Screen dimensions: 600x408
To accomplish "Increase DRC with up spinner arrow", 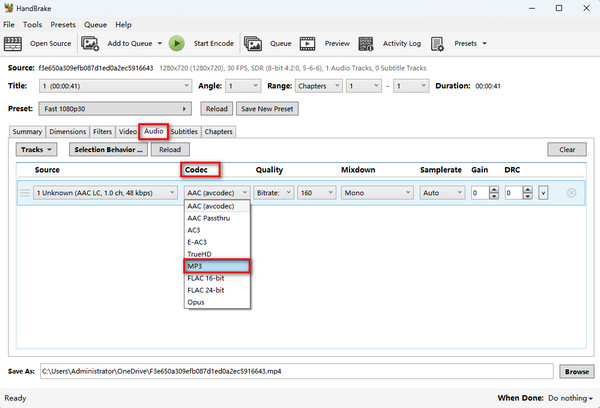I will click(528, 189).
